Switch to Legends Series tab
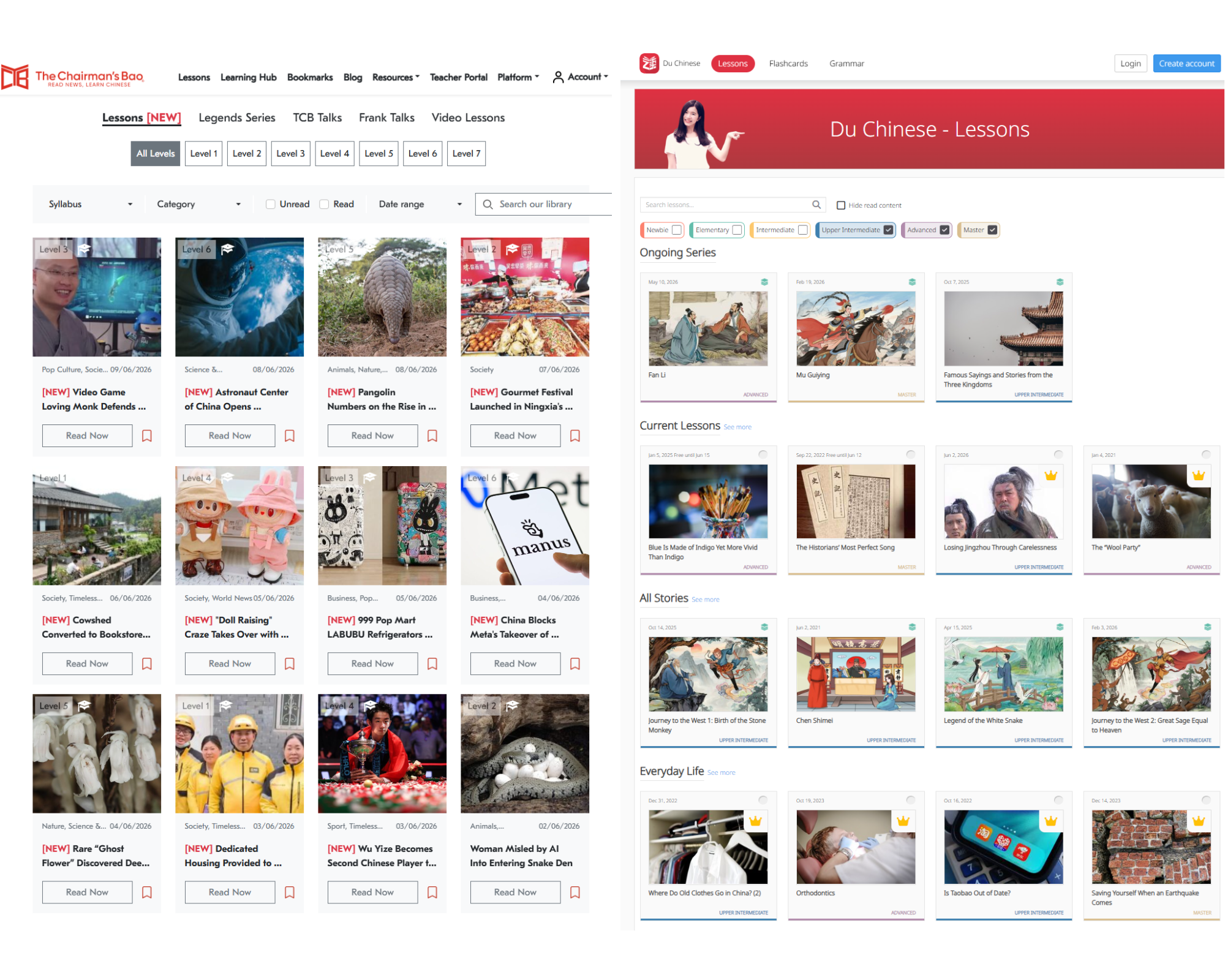 pyautogui.click(x=237, y=118)
